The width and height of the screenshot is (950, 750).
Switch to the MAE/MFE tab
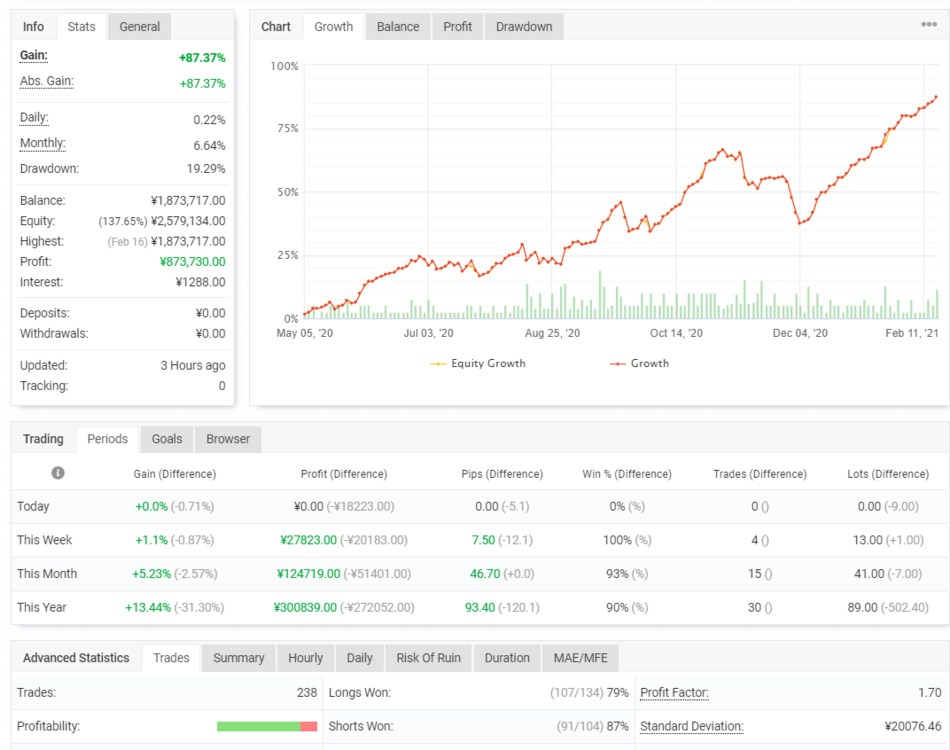coord(580,658)
